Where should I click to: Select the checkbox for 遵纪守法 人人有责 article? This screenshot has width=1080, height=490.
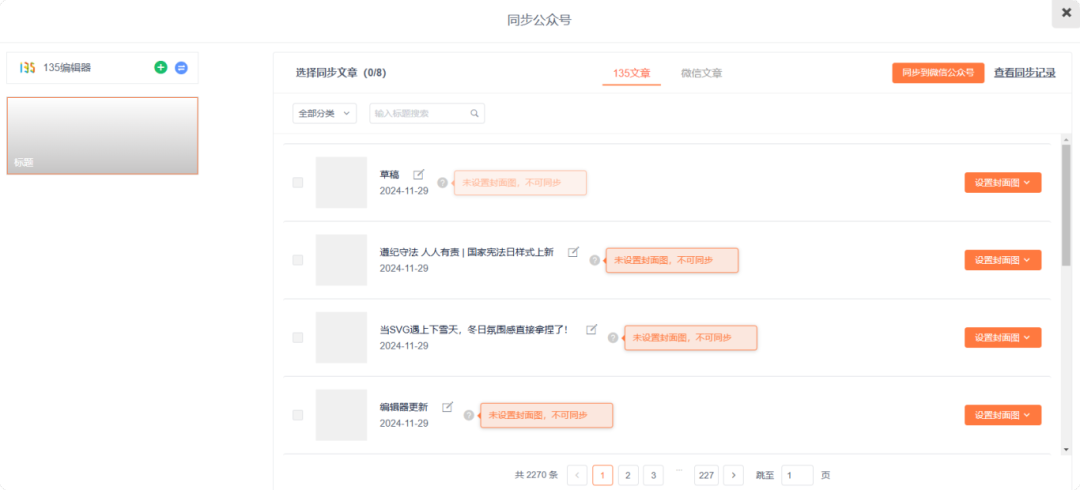pyautogui.click(x=298, y=260)
